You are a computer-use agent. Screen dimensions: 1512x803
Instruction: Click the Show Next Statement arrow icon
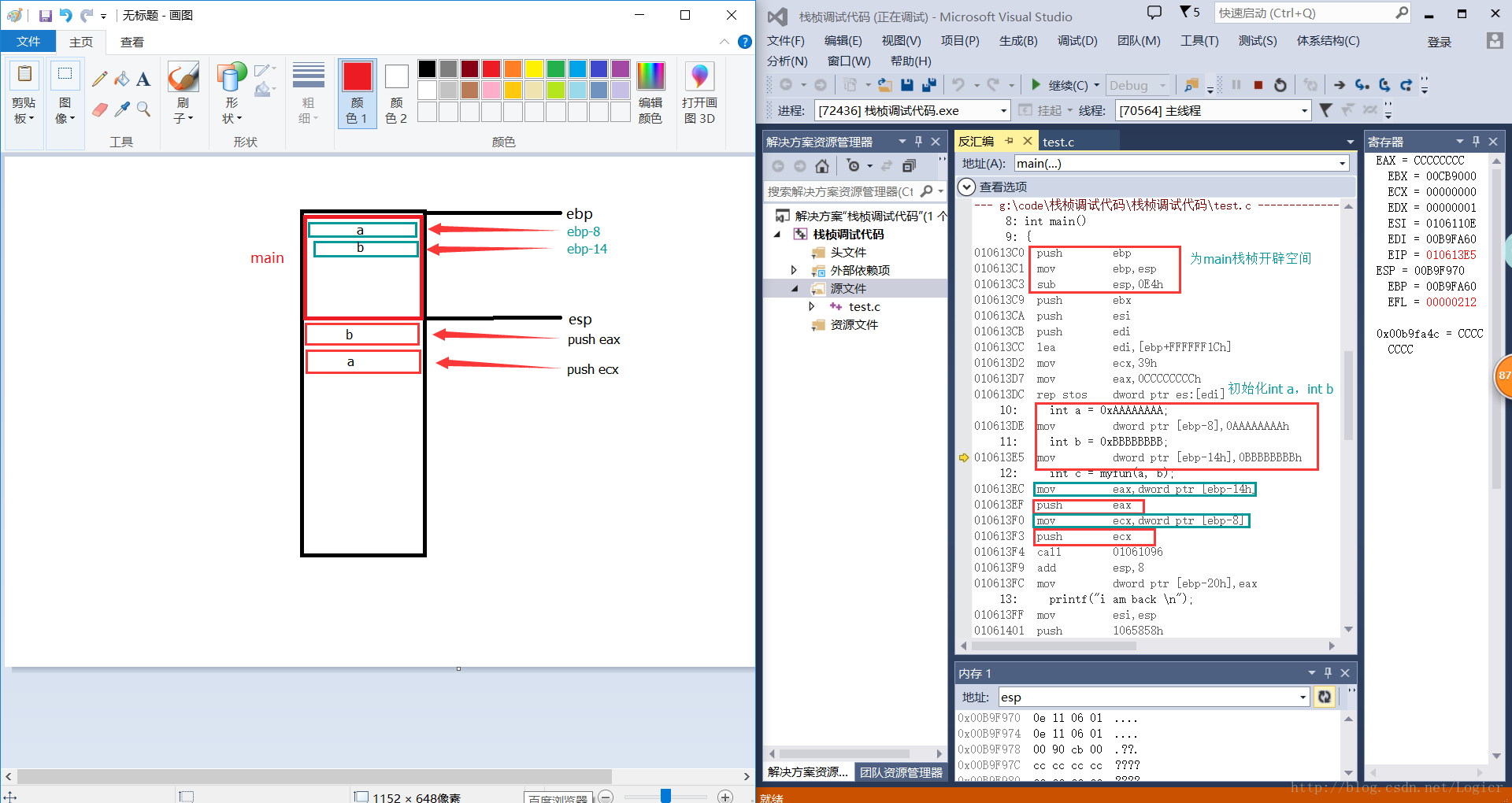click(1340, 85)
